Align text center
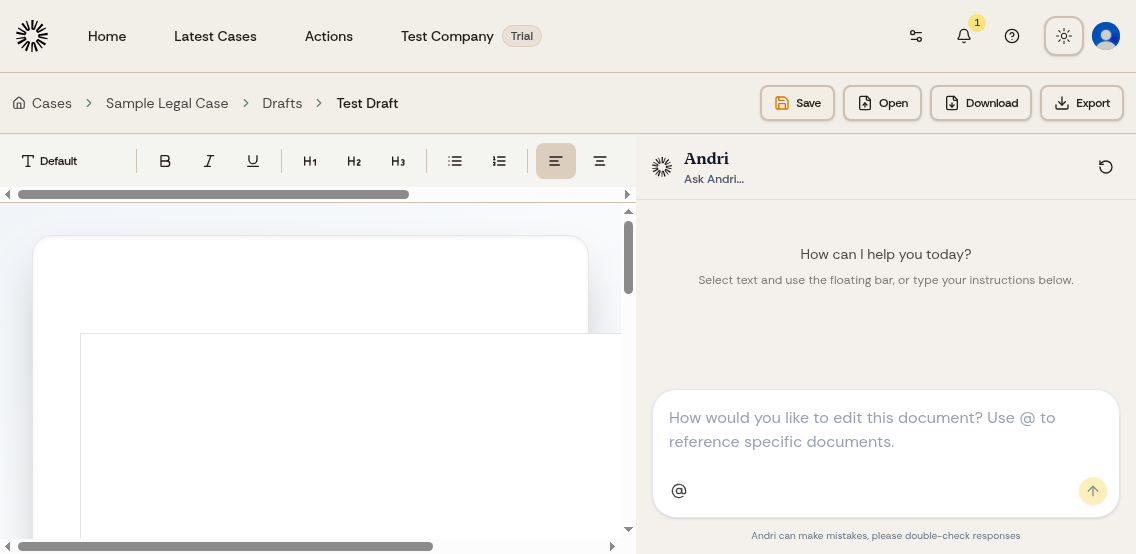 tap(600, 161)
